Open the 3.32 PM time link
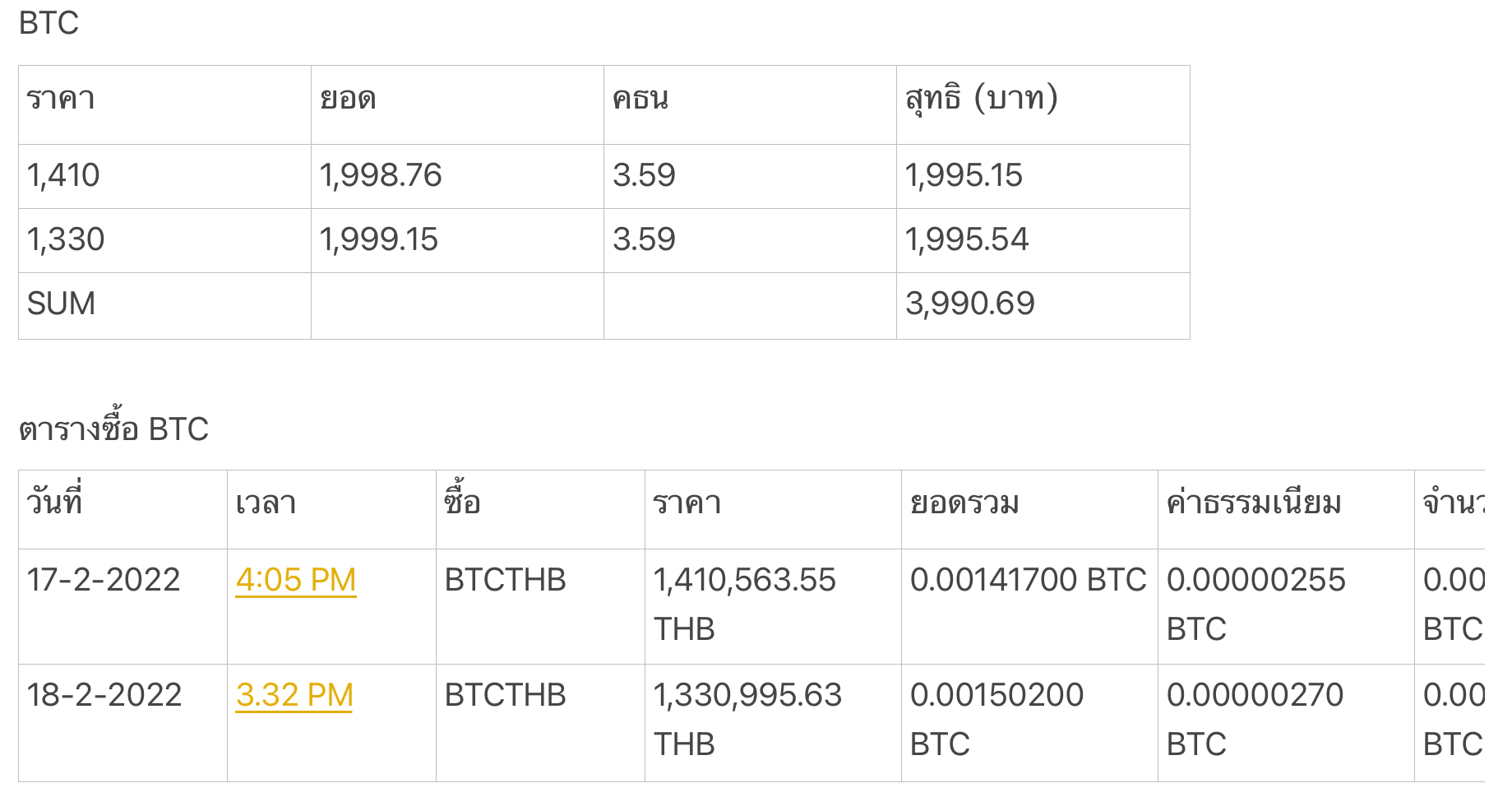This screenshot has width=1512, height=811. coord(294,695)
